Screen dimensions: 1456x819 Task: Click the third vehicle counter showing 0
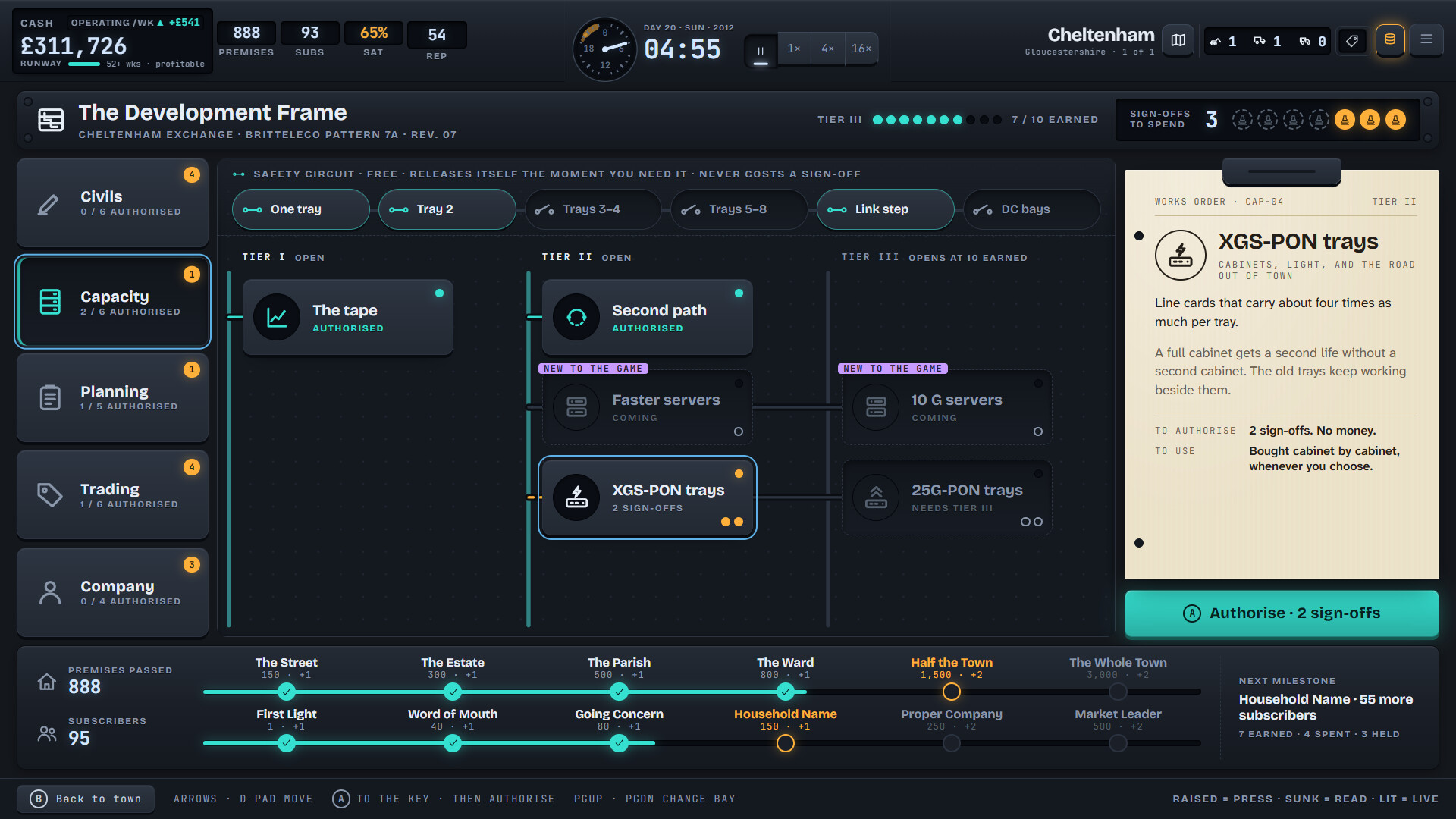coord(1313,42)
